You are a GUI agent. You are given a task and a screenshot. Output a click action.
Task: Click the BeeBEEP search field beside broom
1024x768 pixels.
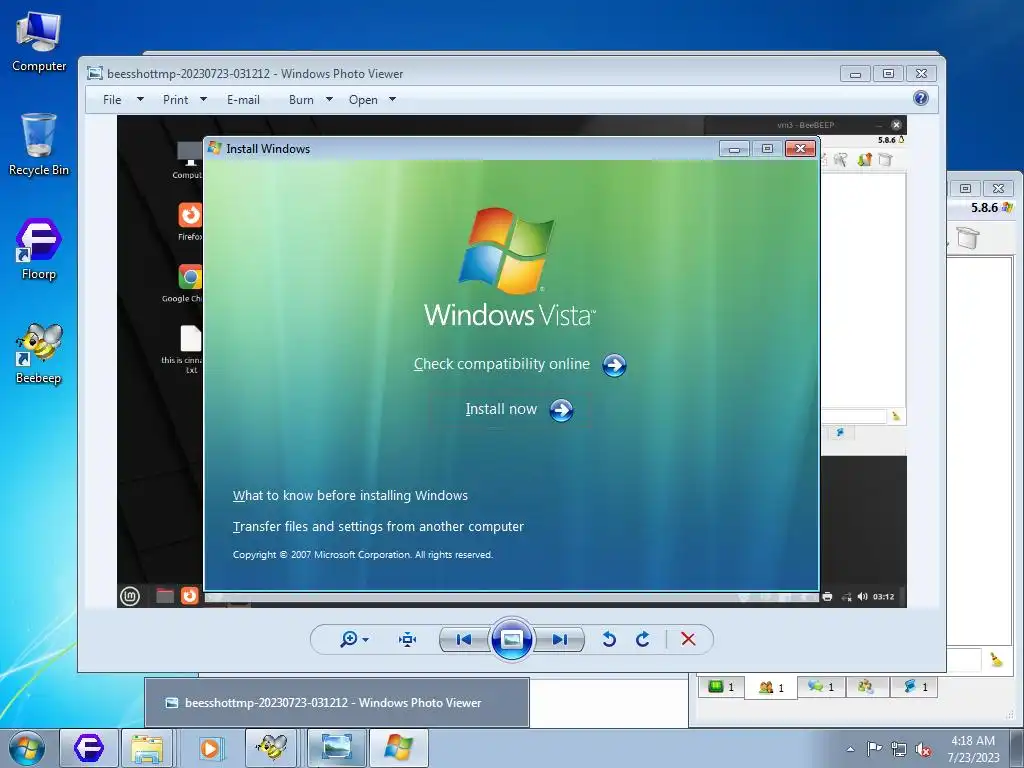click(x=964, y=660)
